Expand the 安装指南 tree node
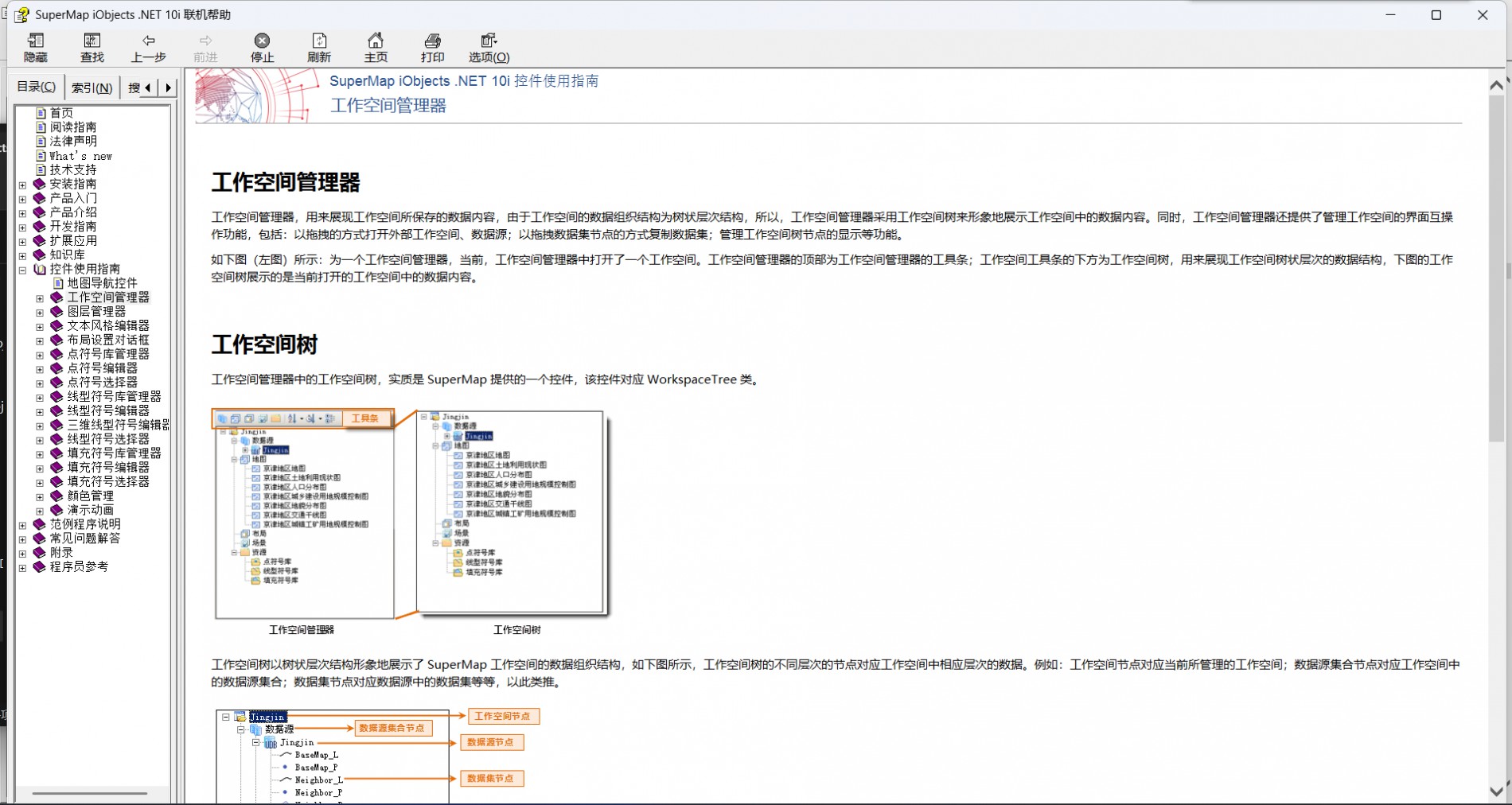Image resolution: width=1512 pixels, height=805 pixels. click(22, 185)
